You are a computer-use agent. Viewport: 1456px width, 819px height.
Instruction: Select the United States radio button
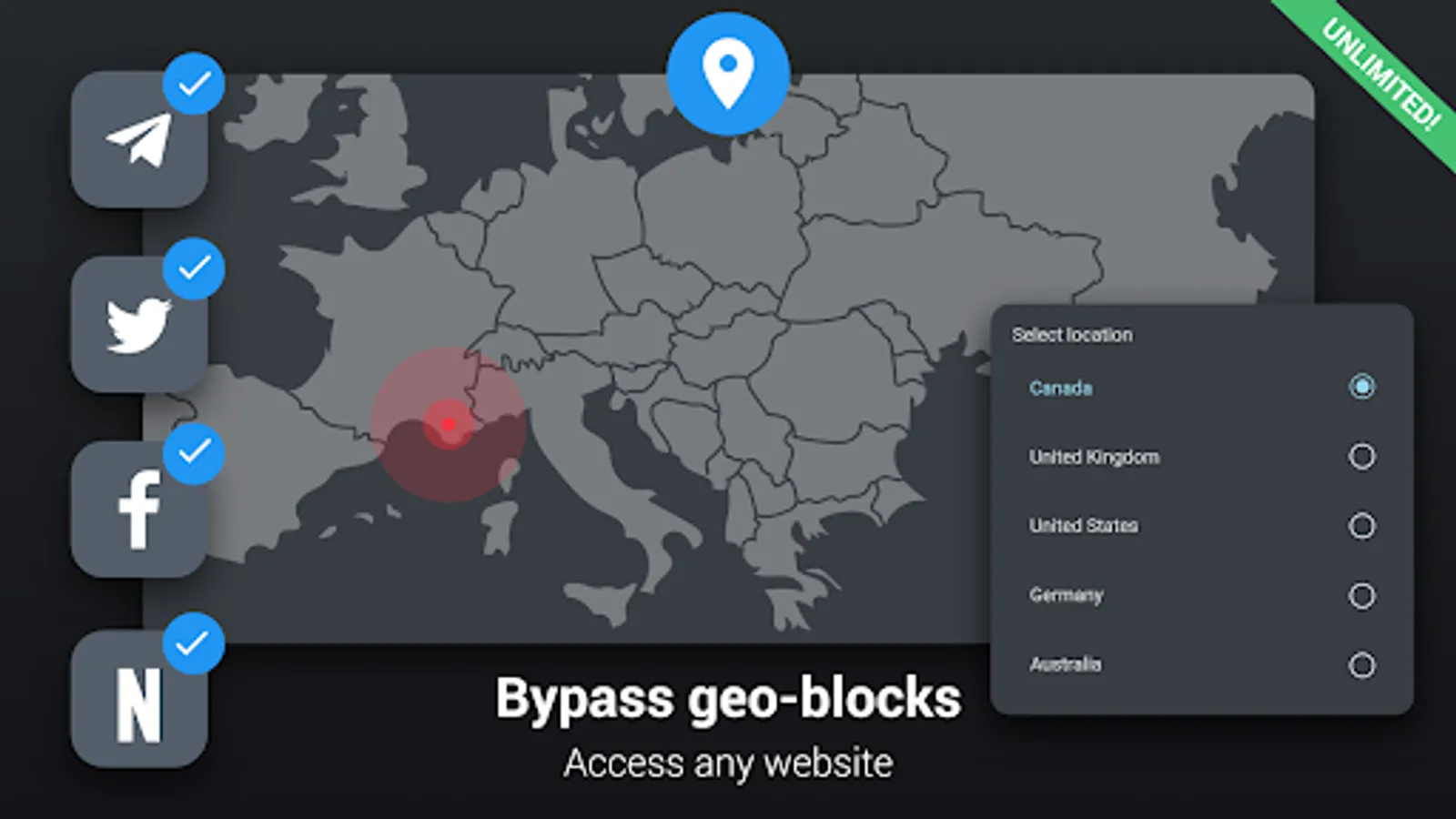click(1361, 526)
